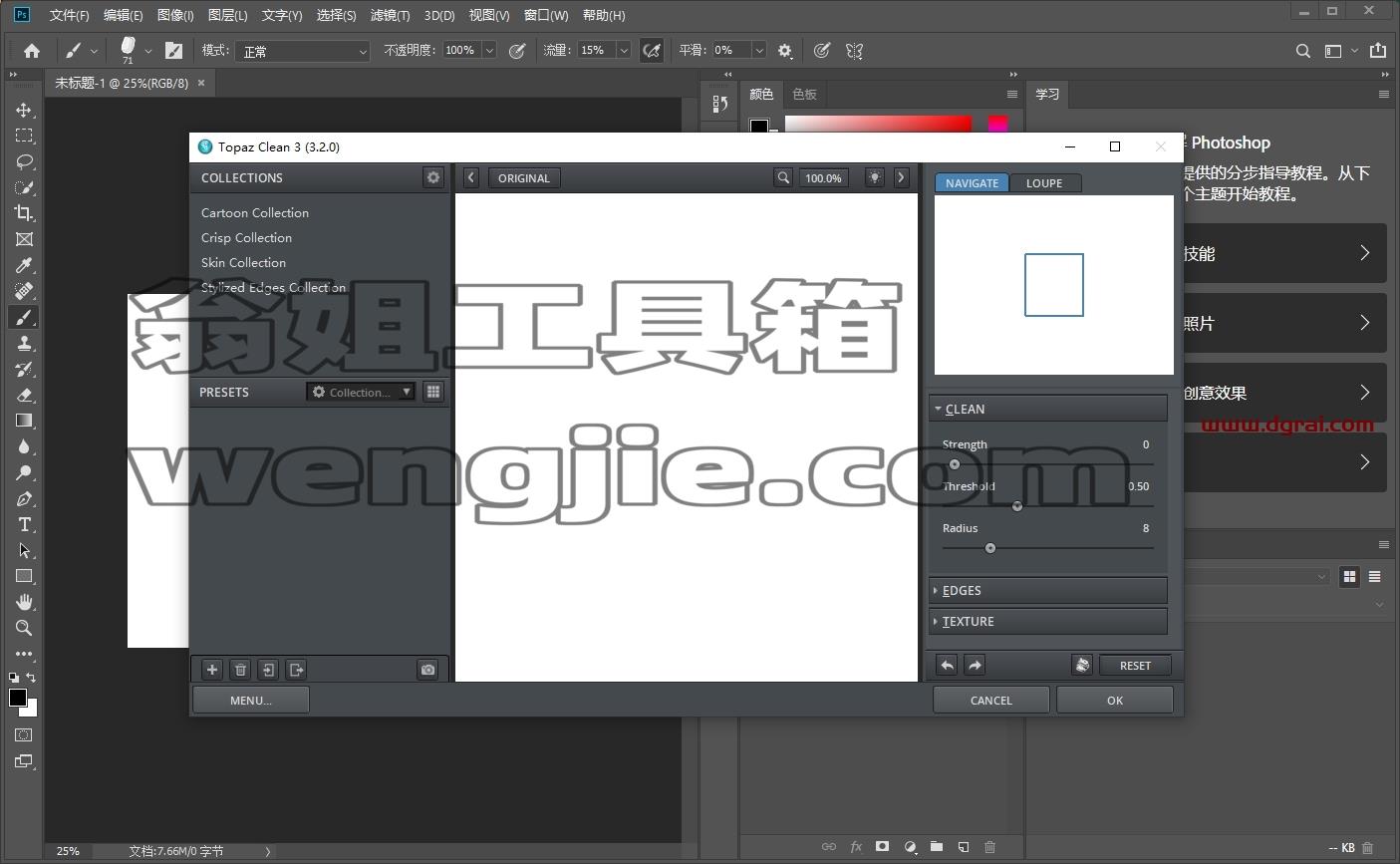Select the Skin Collection
The width and height of the screenshot is (1400, 864).
click(243, 262)
